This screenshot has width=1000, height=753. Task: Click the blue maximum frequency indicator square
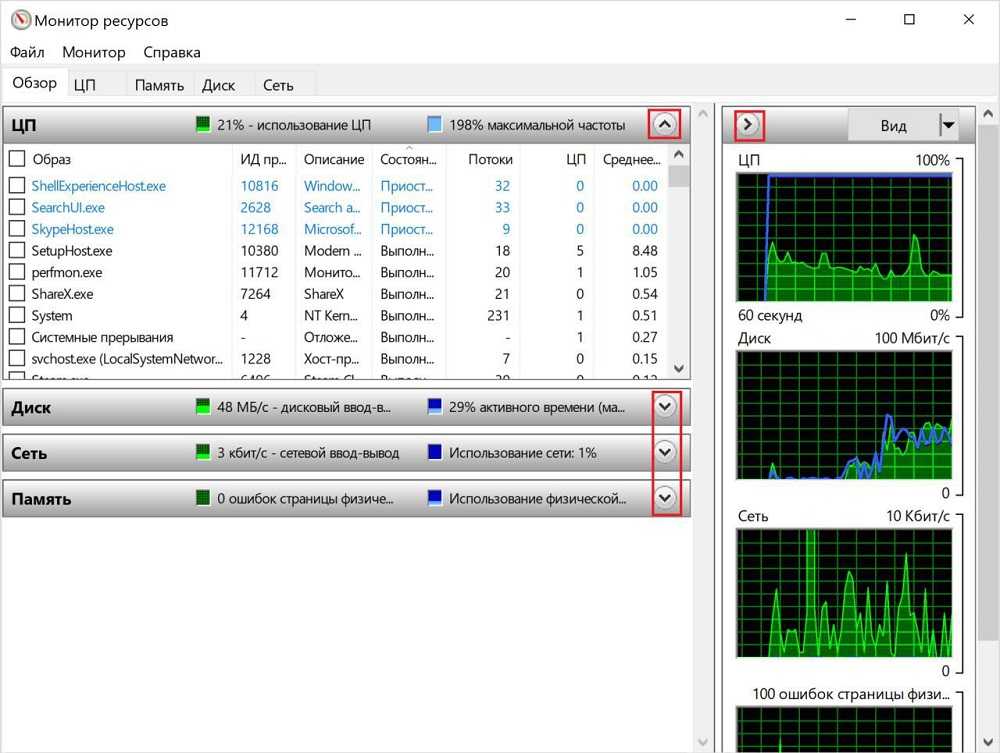(x=434, y=125)
